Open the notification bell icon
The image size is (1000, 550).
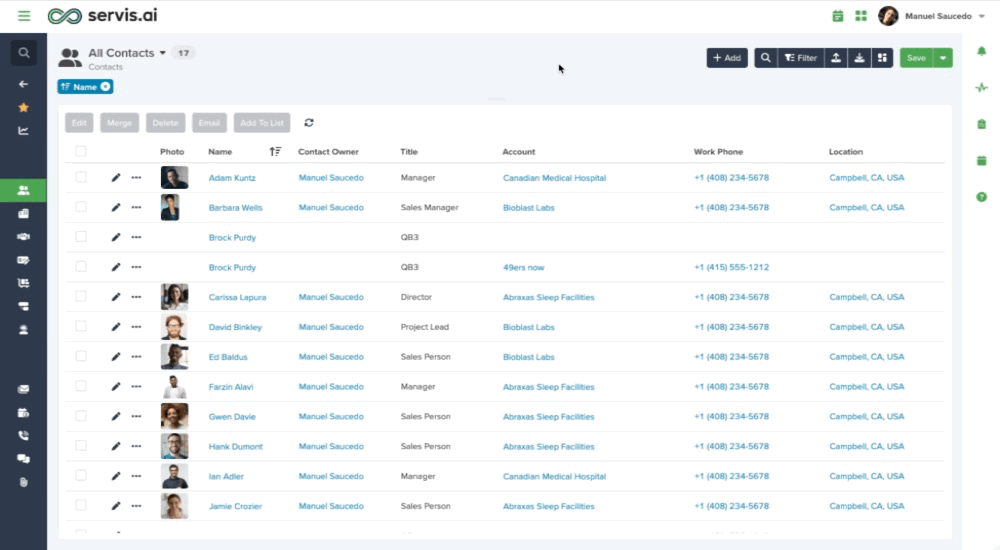(982, 51)
